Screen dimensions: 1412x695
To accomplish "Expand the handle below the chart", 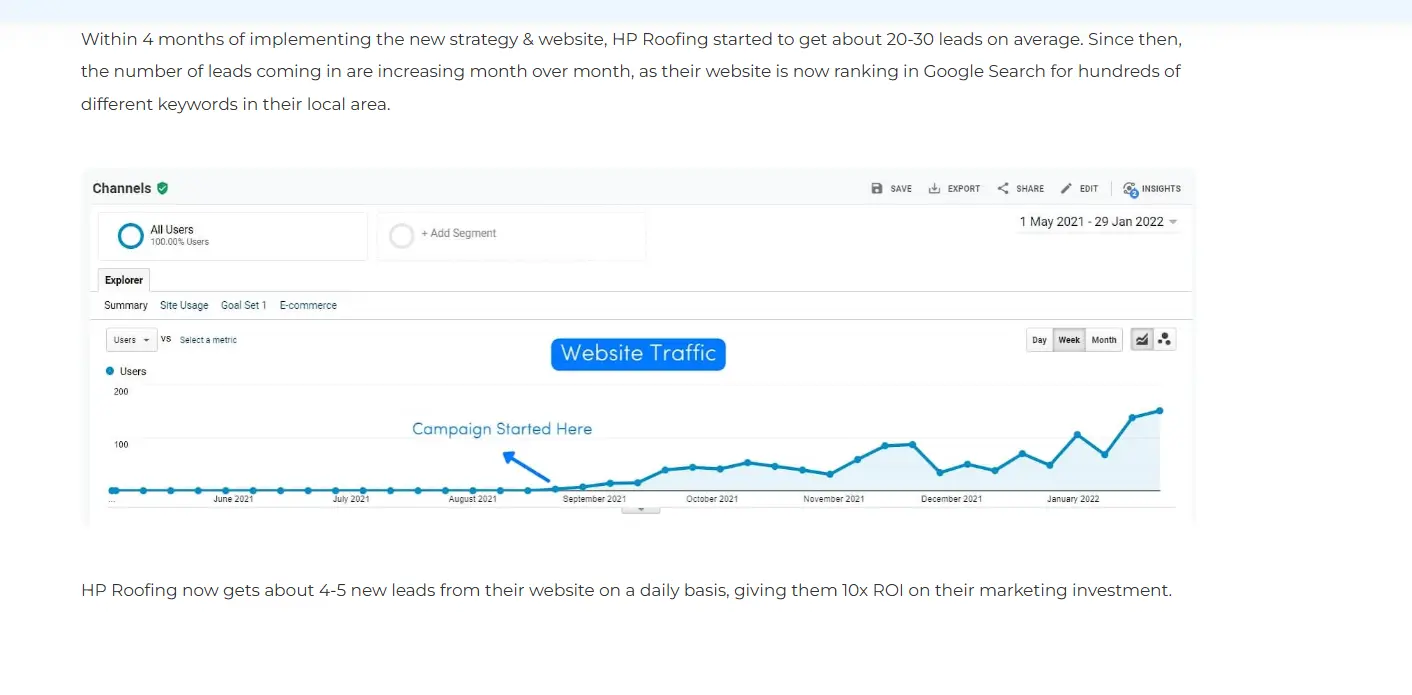I will coord(641,510).
